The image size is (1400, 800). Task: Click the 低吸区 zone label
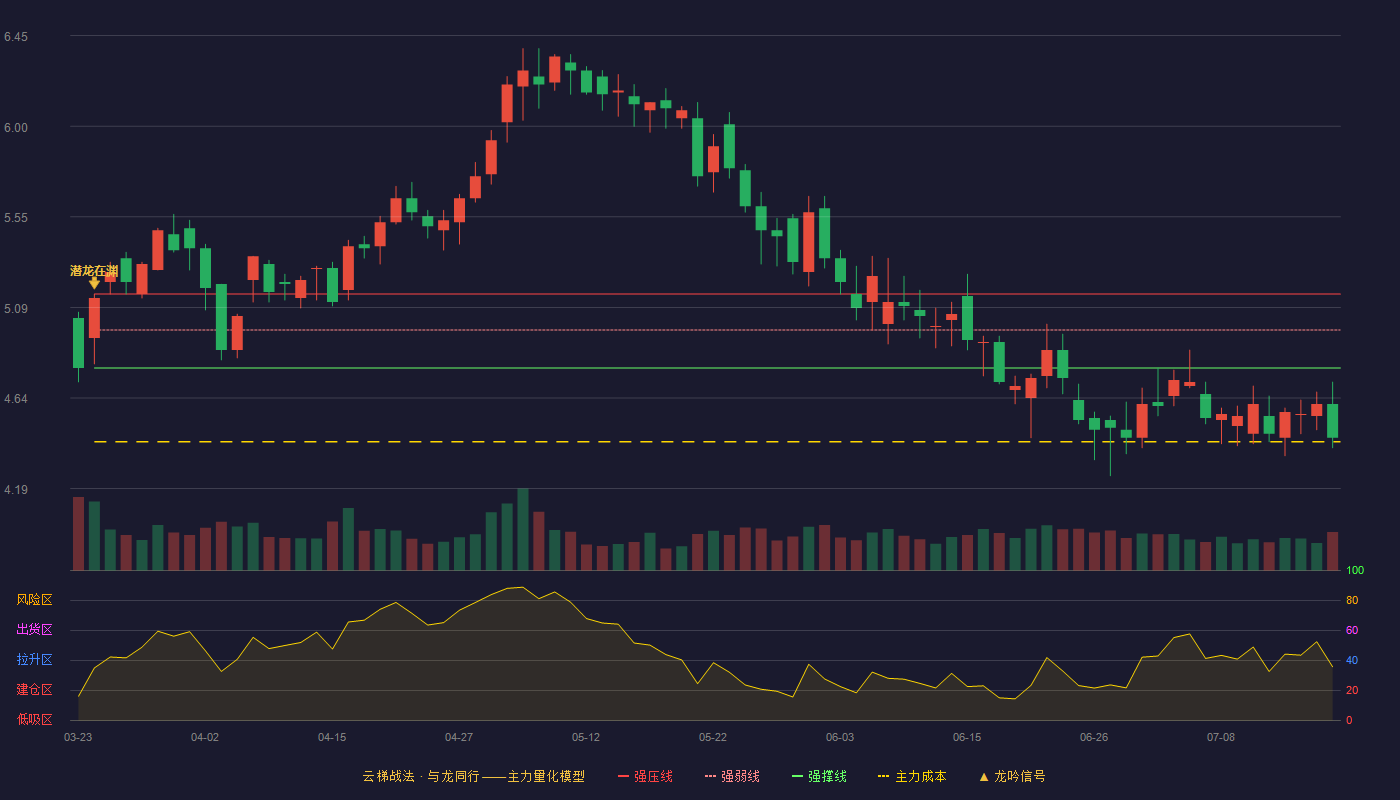click(34, 719)
